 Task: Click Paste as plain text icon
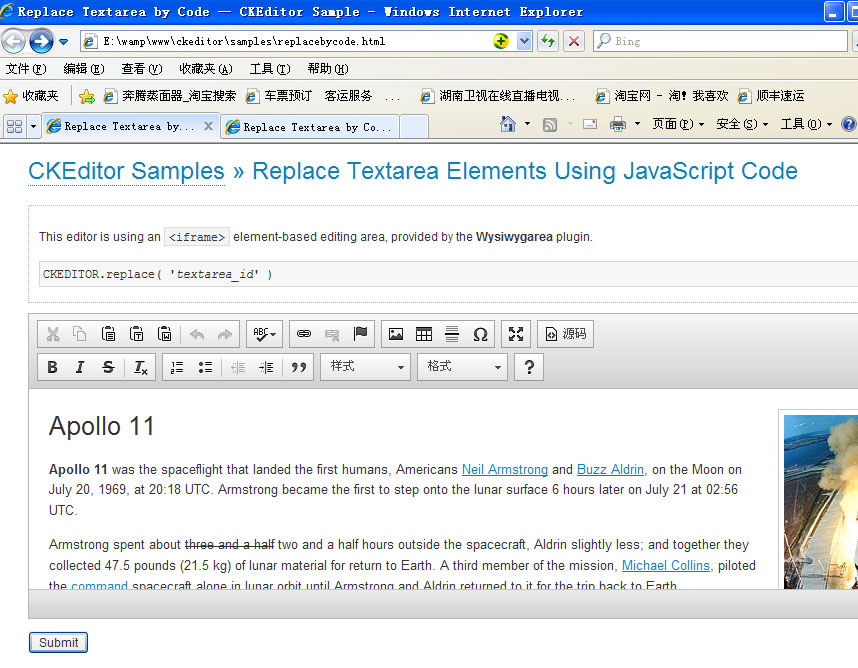(x=136, y=334)
